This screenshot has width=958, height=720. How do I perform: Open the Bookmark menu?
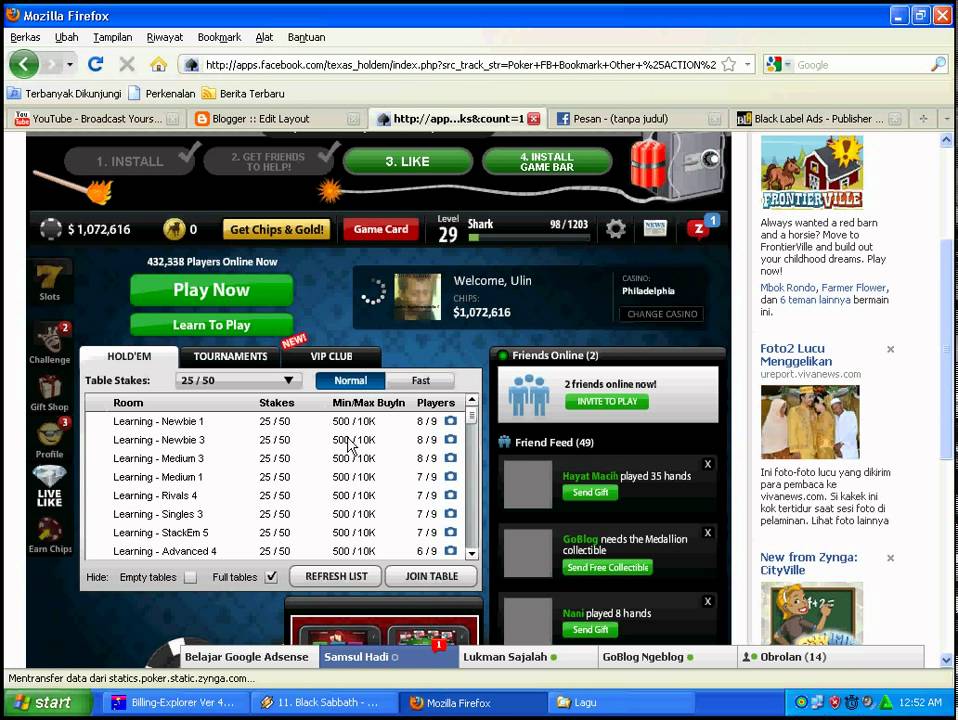point(219,37)
